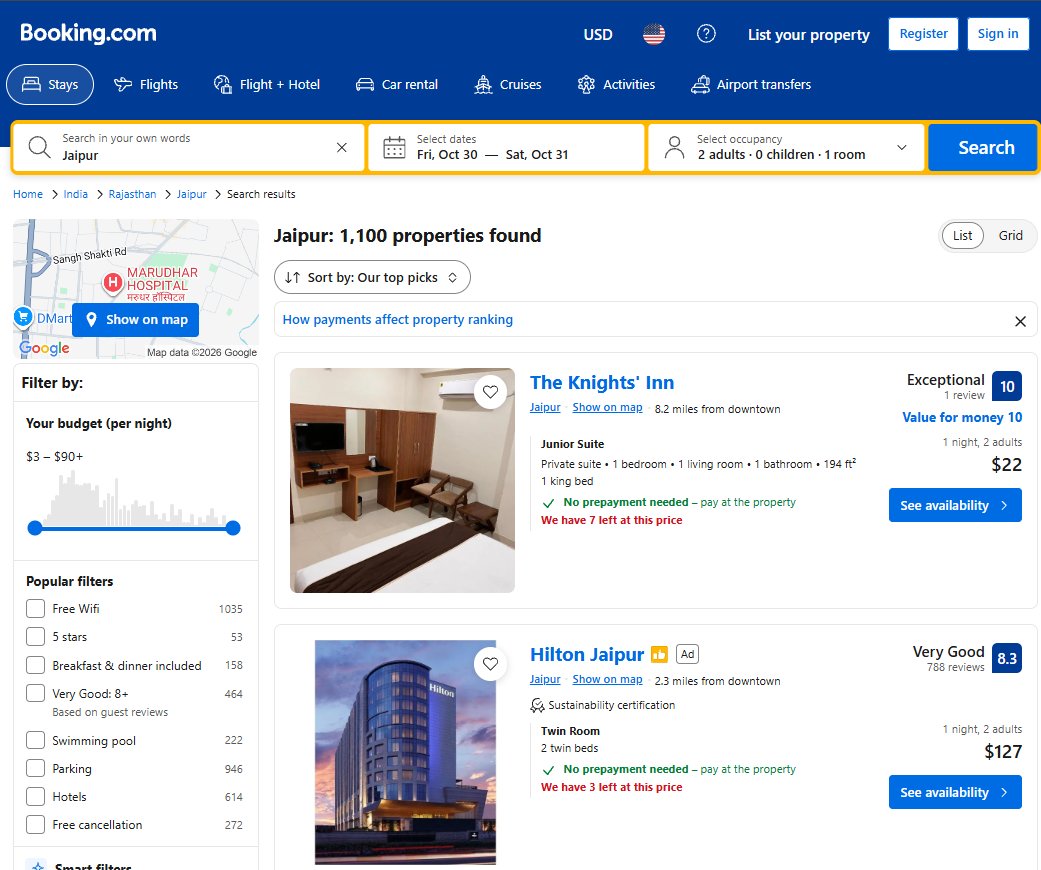The image size is (1041, 870).
Task: Click the magnifier search icon
Action: [39, 147]
